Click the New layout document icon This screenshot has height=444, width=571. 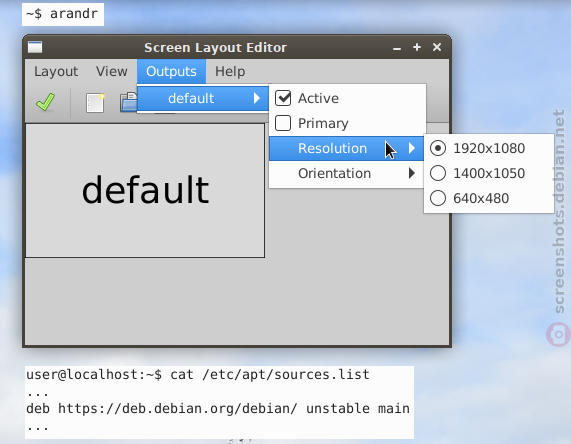click(95, 103)
